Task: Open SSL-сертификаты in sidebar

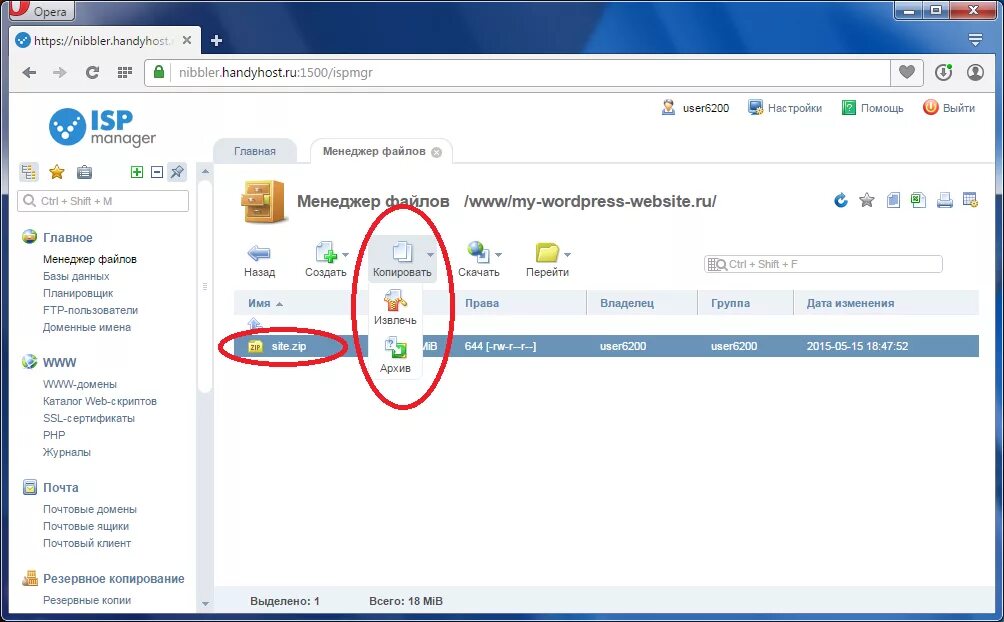Action: 89,418
